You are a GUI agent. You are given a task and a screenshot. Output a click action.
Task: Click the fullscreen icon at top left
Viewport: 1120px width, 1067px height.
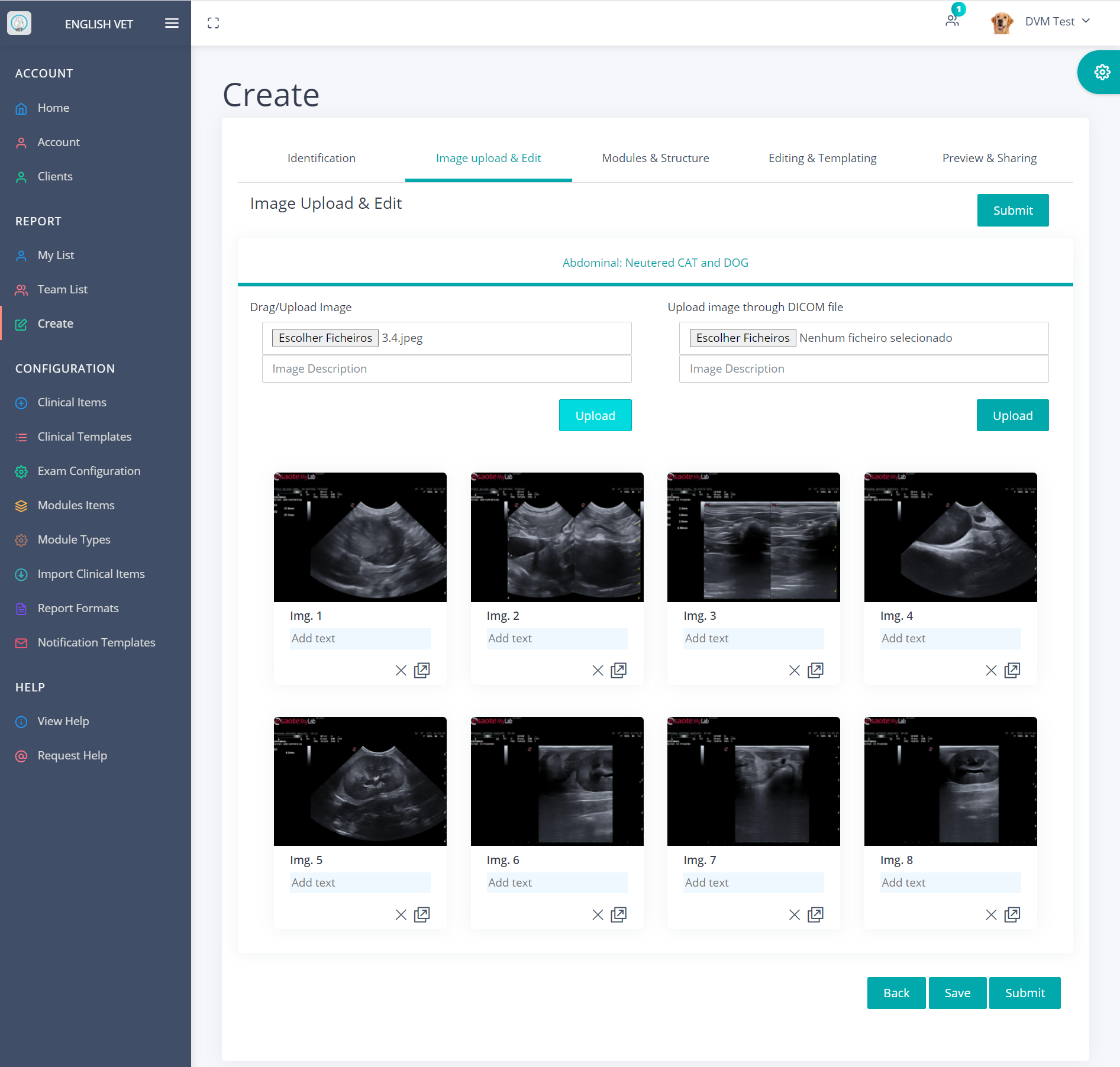[x=214, y=22]
